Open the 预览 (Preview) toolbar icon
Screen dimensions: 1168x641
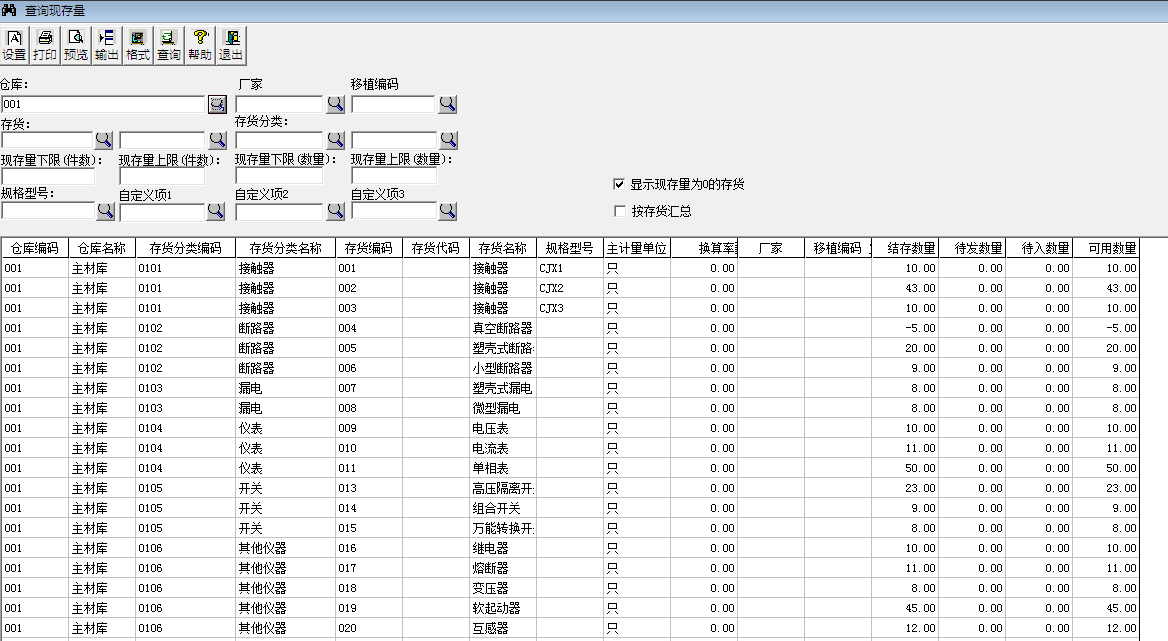coord(75,45)
